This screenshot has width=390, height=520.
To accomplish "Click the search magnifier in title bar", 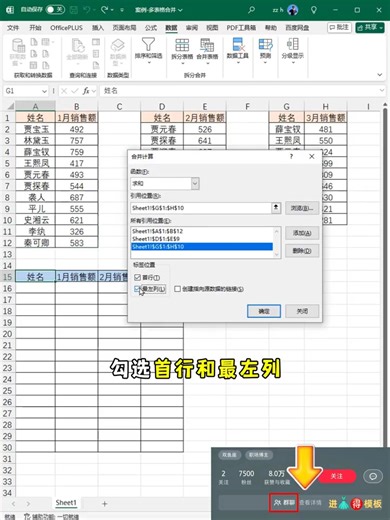I will (251, 10).
